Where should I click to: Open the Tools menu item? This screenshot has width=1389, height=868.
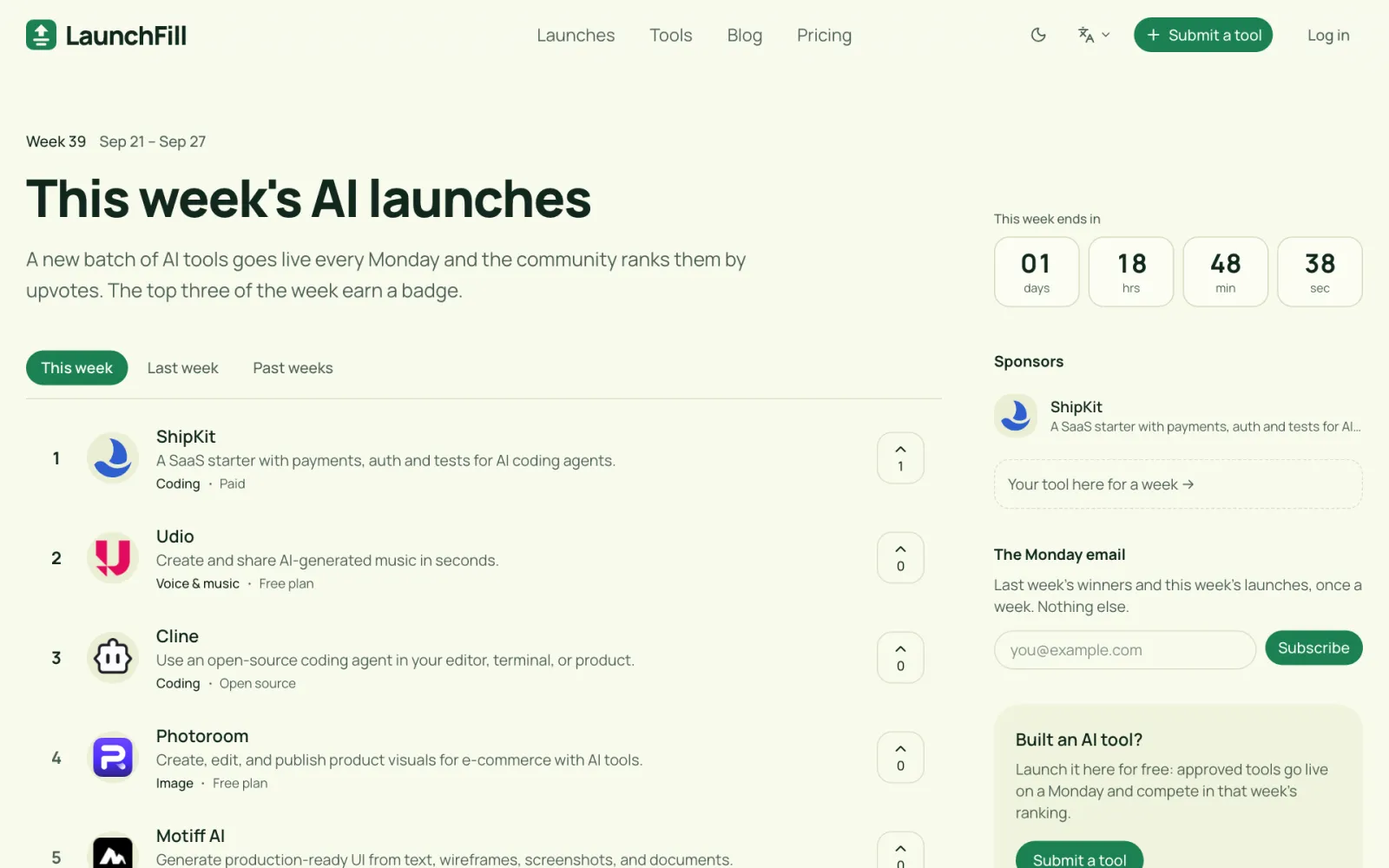pos(671,36)
